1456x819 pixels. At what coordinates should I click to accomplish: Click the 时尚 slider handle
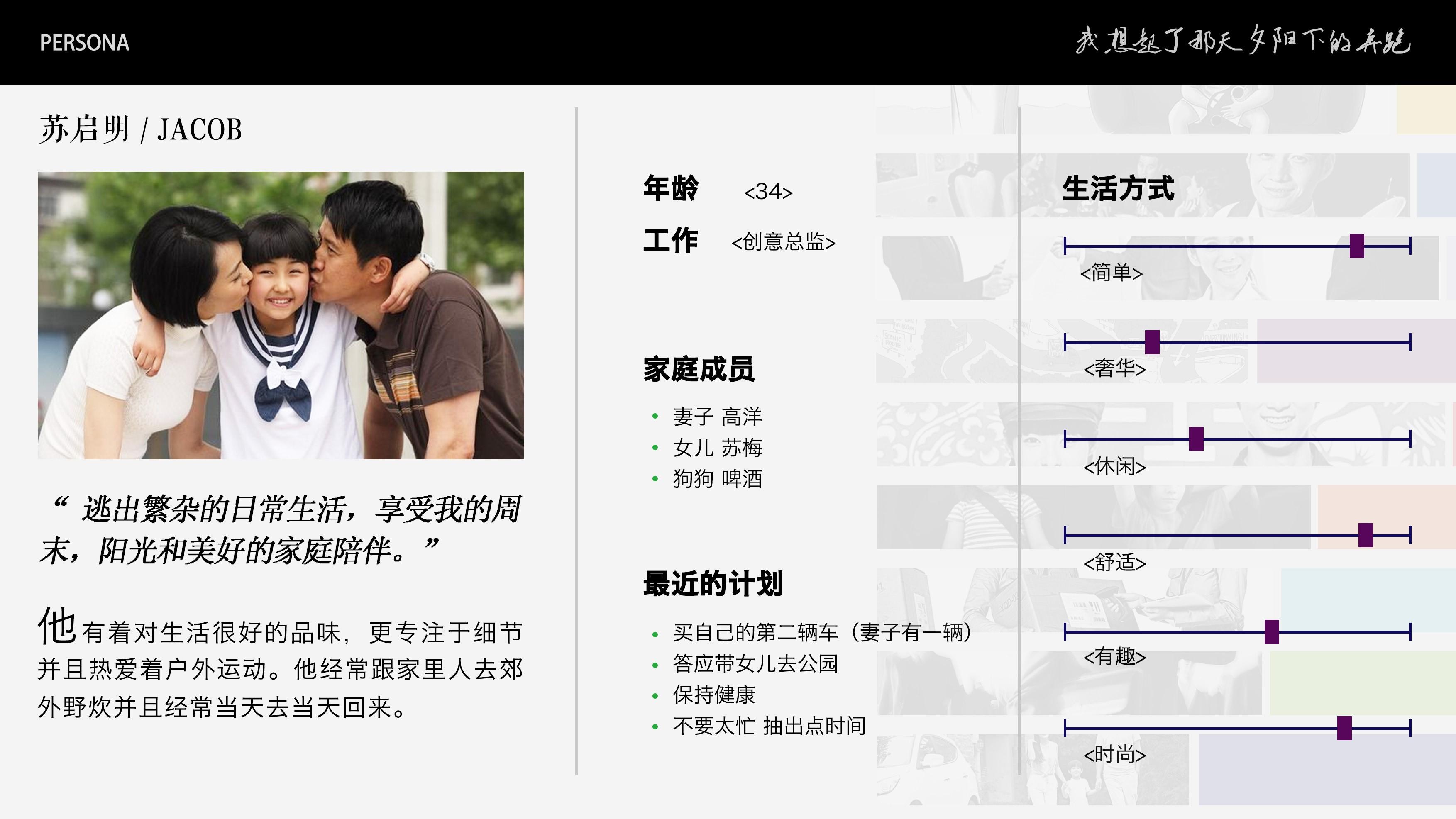1345,728
